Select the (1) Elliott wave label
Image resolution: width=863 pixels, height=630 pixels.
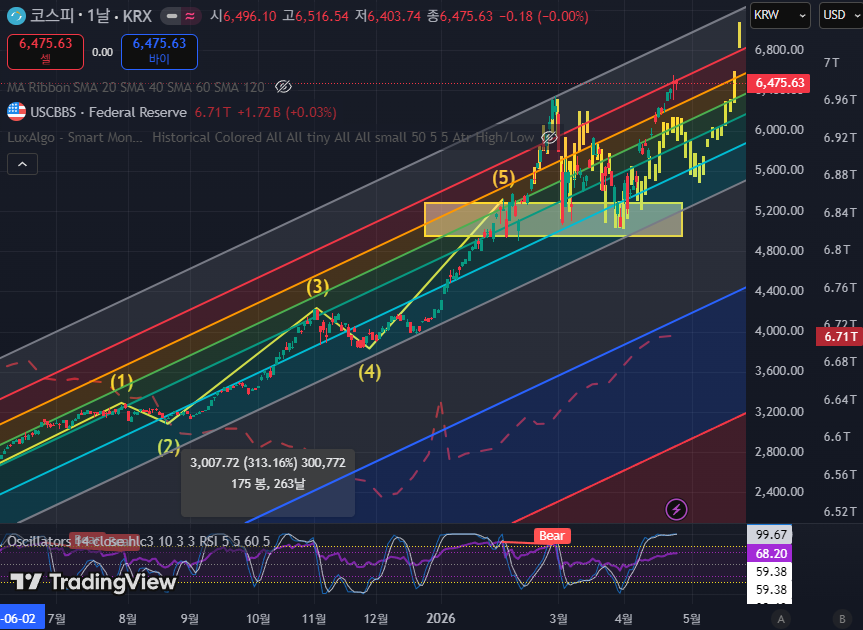122,381
